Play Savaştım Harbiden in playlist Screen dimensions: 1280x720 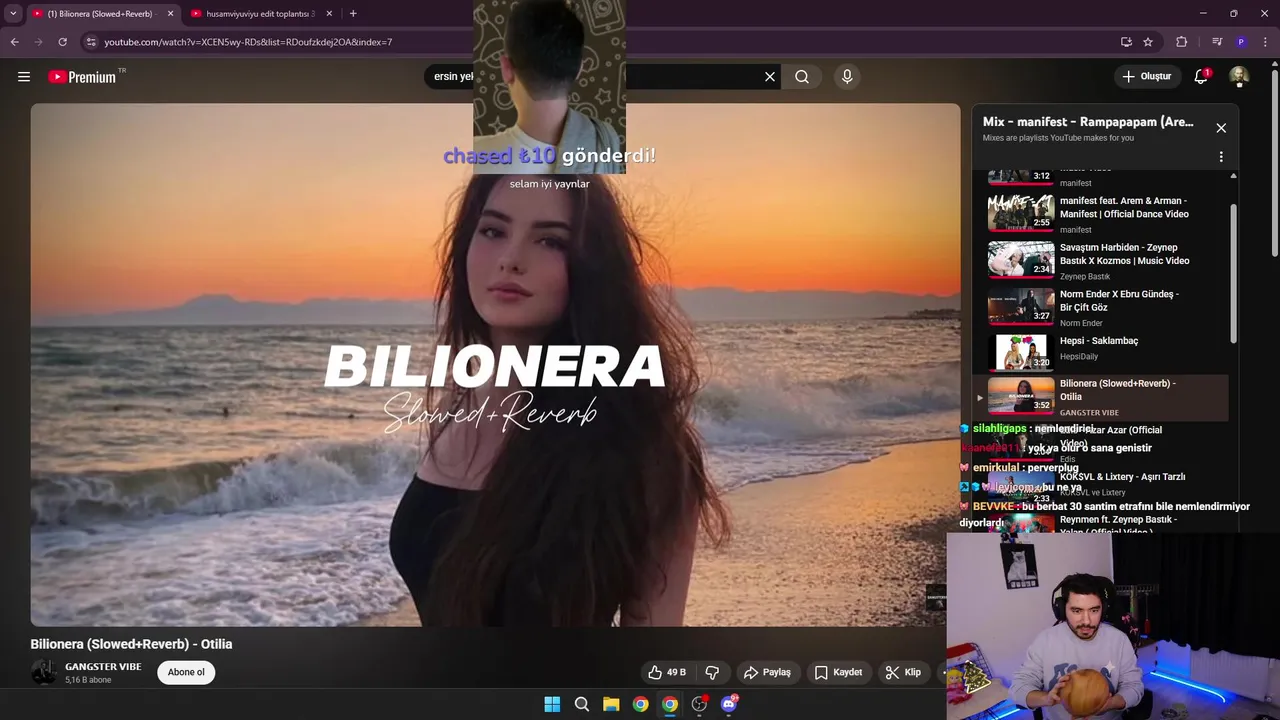[x=1103, y=260]
